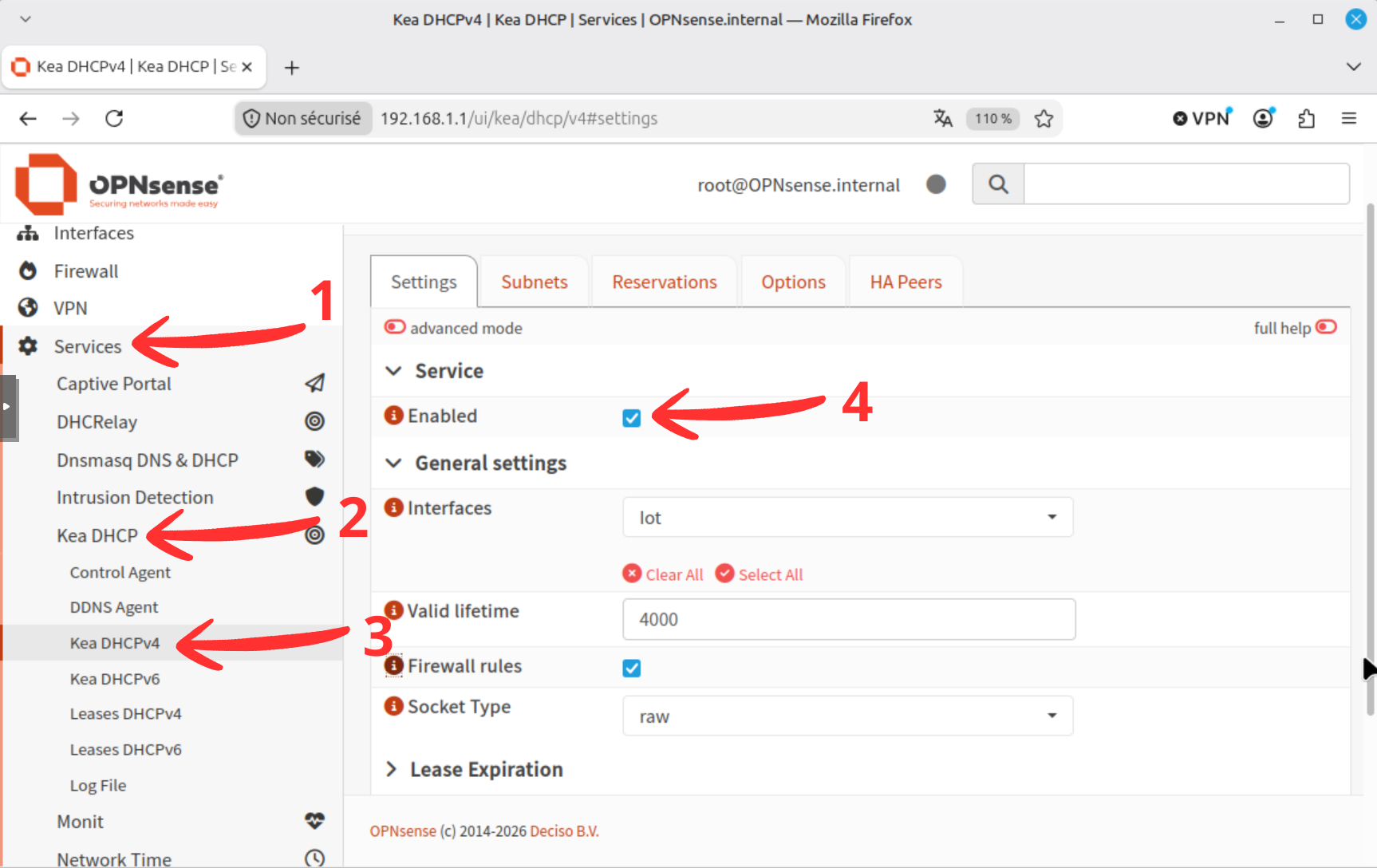The width and height of the screenshot is (1377, 868).
Task: Click the 110% zoom level indicator
Action: click(x=992, y=119)
